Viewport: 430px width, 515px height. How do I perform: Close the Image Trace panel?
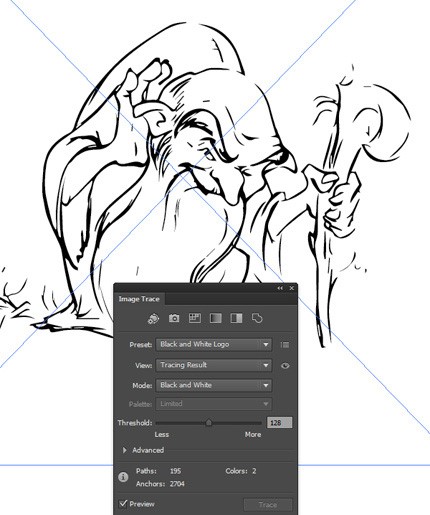(x=292, y=288)
